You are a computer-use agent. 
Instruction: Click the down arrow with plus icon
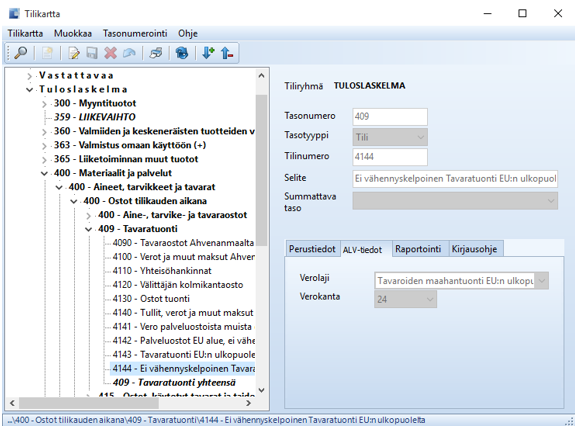(x=208, y=53)
